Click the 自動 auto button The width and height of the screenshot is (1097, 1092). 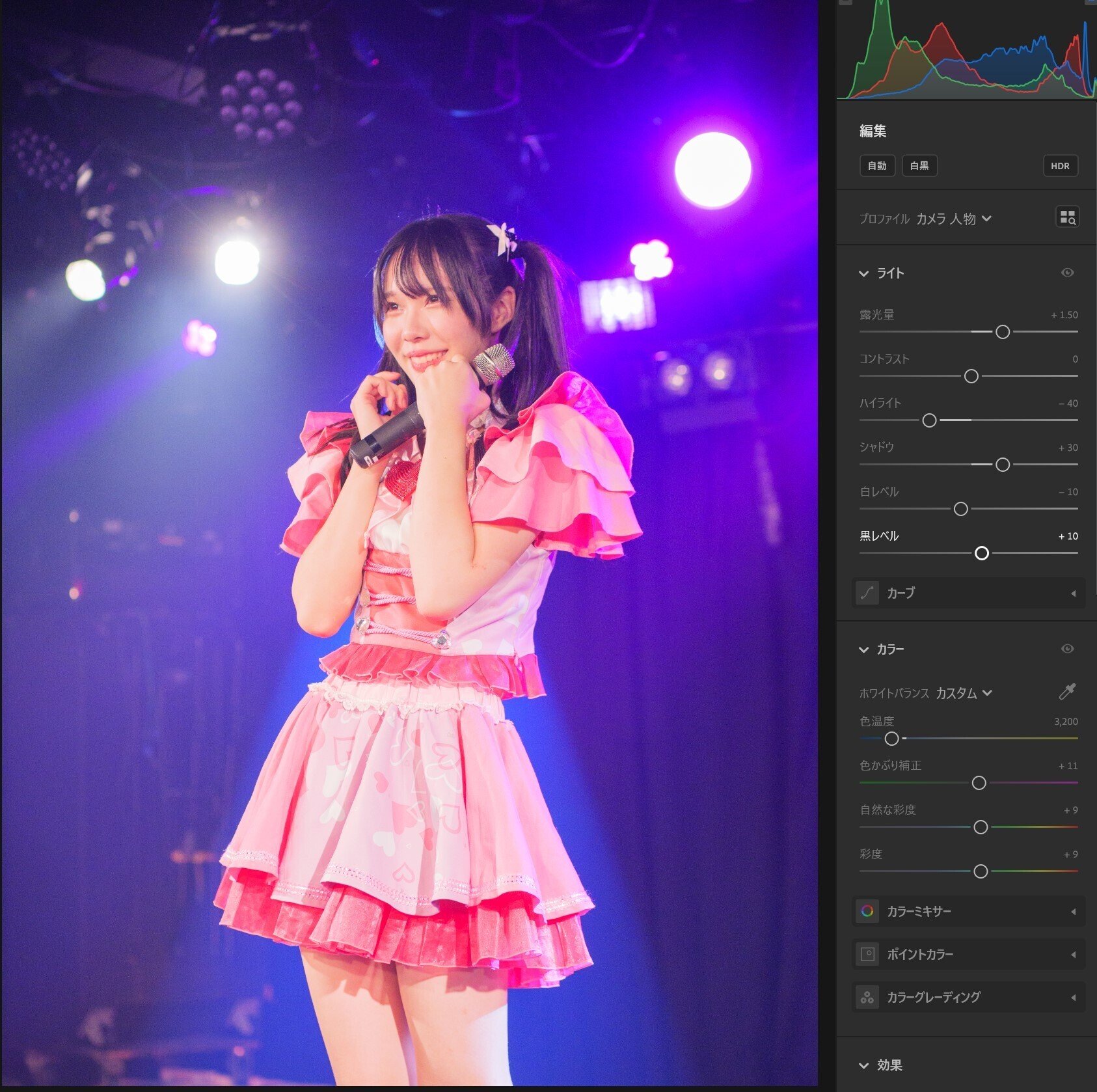877,166
